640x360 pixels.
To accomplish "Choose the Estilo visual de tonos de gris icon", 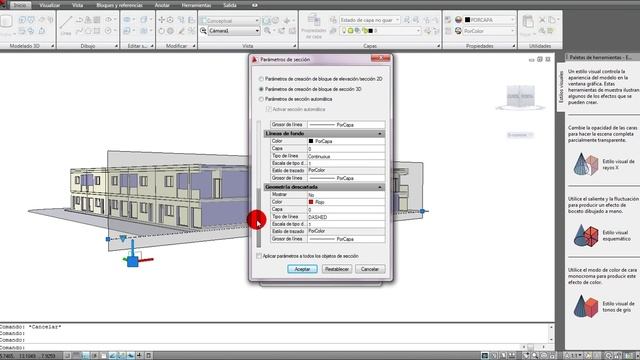I will click(585, 306).
